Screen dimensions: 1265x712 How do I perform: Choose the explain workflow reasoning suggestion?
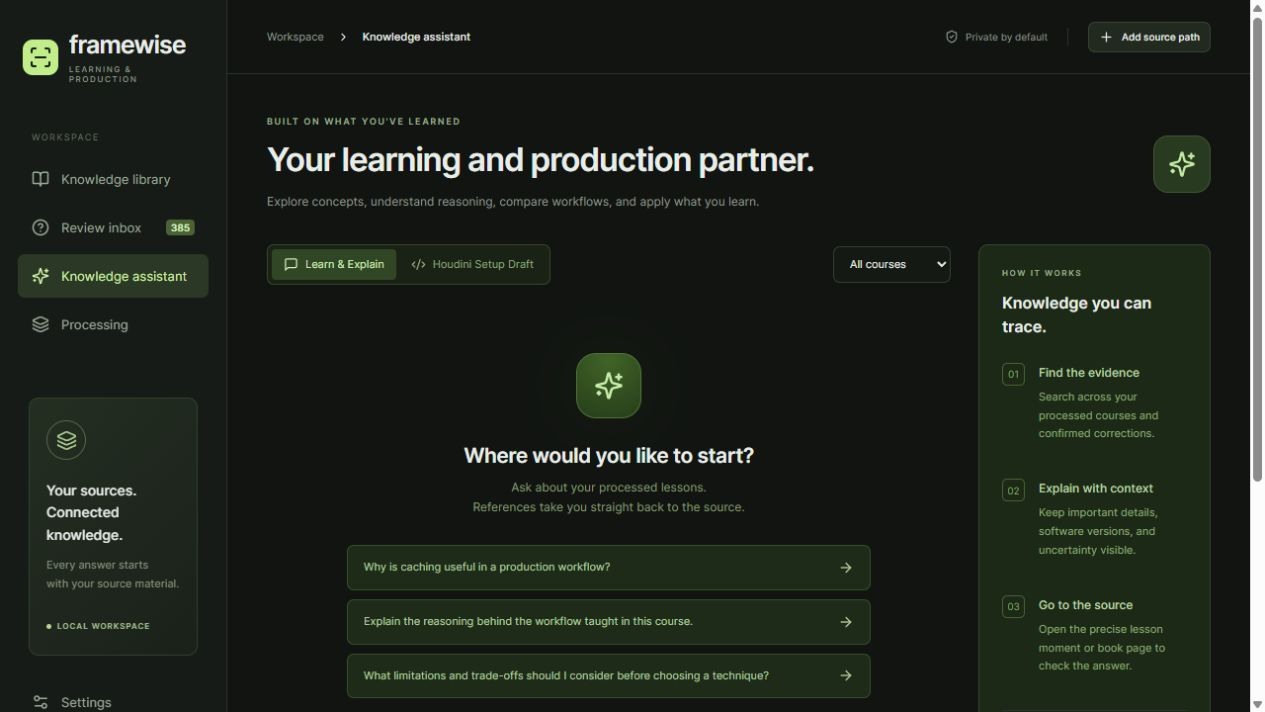(608, 622)
